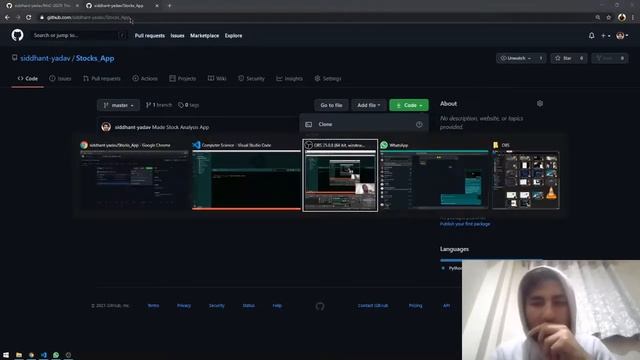Star the repository
Image resolution: width=640 pixels, height=360 pixels.
(x=563, y=58)
